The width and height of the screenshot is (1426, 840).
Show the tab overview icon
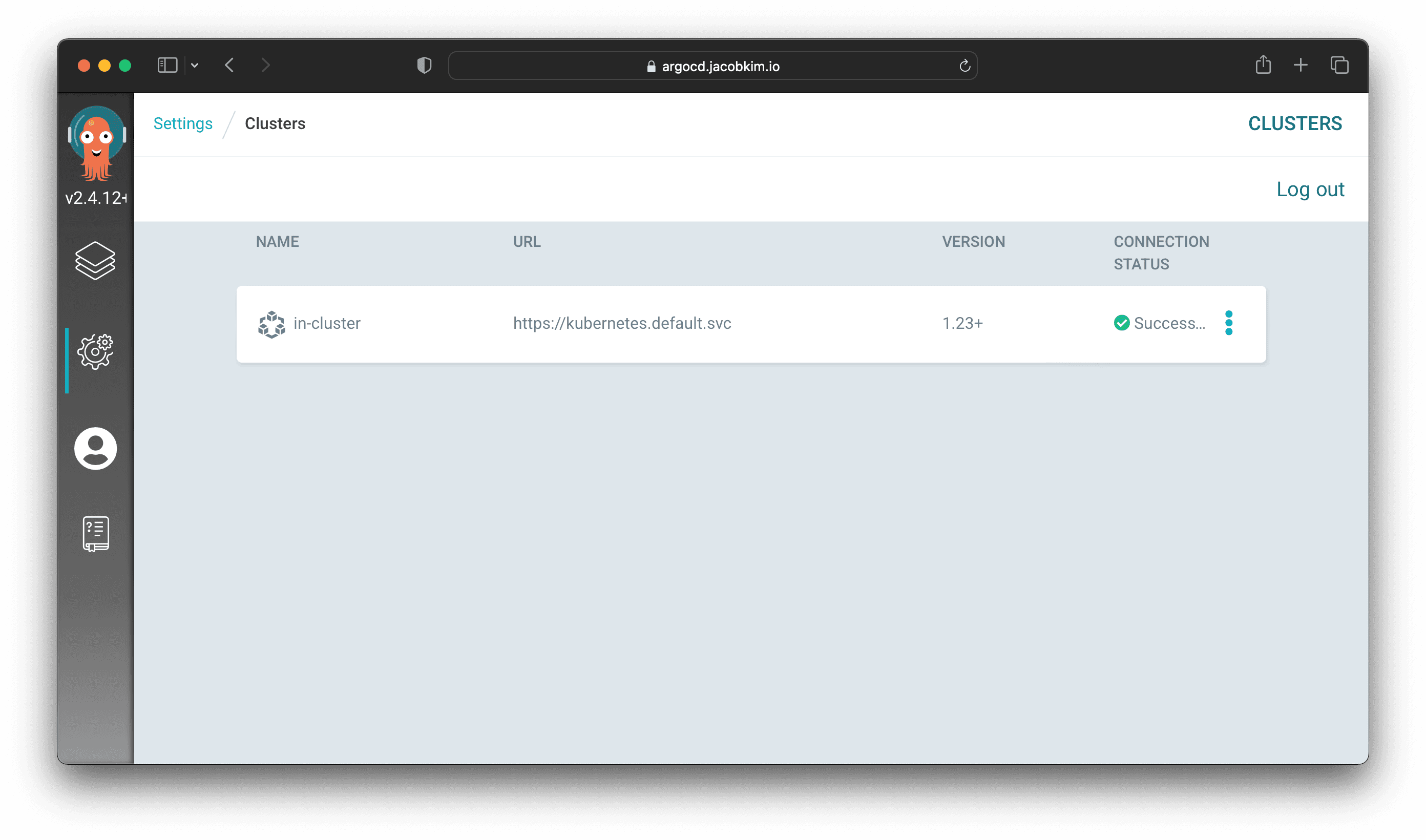point(1339,65)
